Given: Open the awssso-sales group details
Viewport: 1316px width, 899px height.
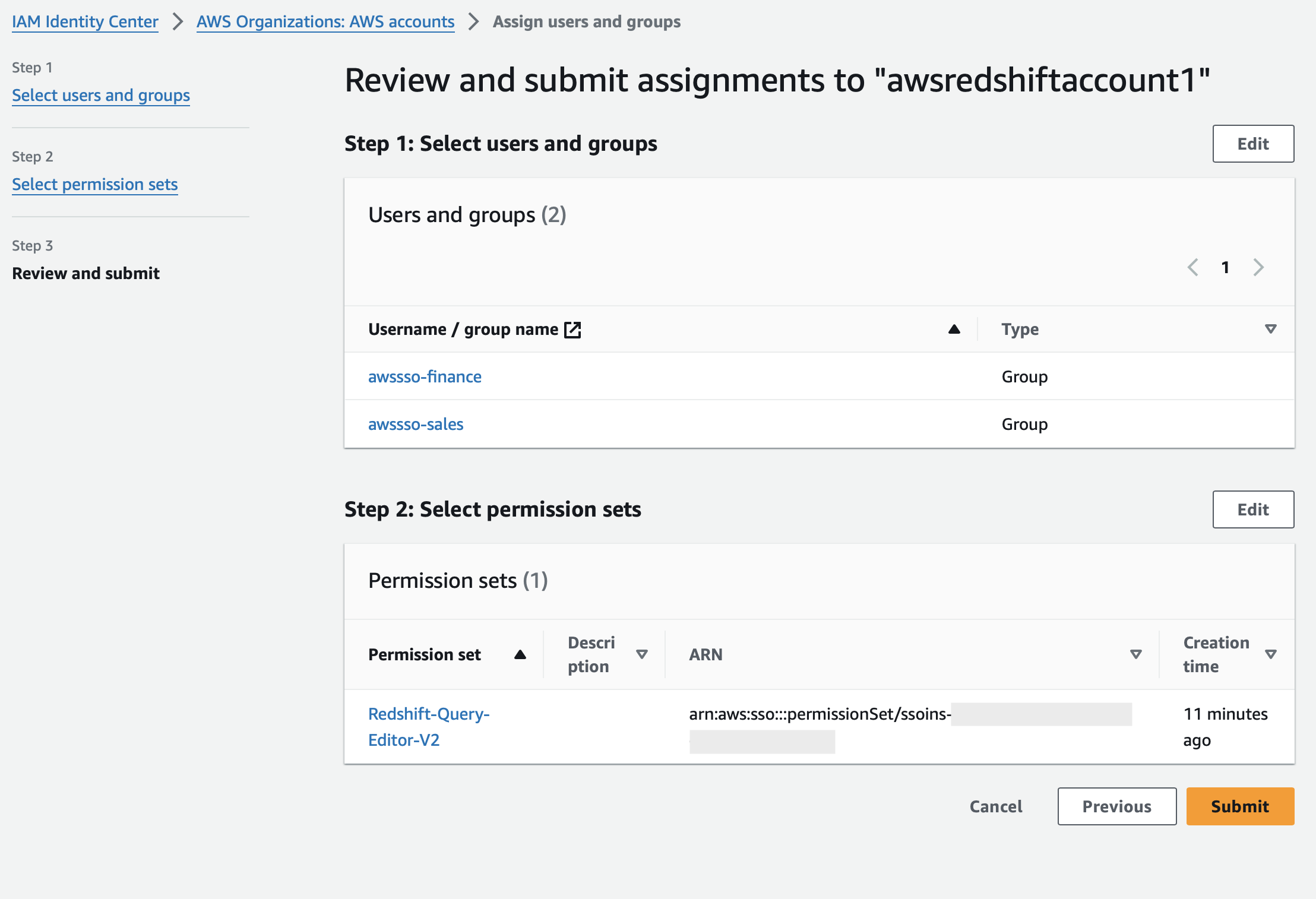Looking at the screenshot, I should (416, 423).
